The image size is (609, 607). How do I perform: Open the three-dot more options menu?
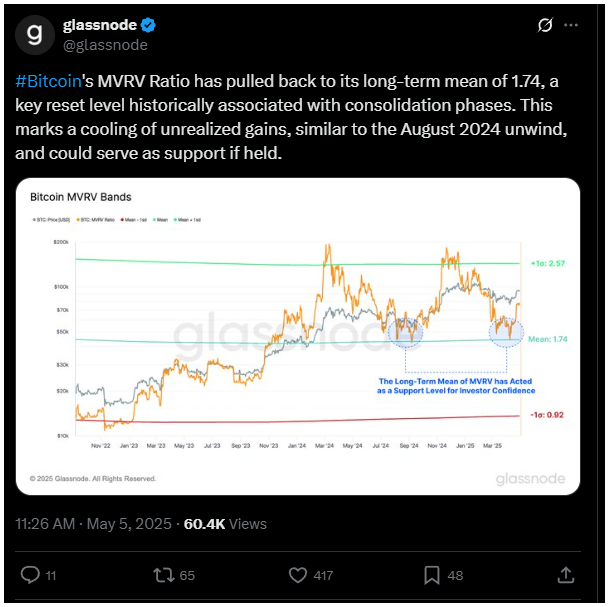571,25
